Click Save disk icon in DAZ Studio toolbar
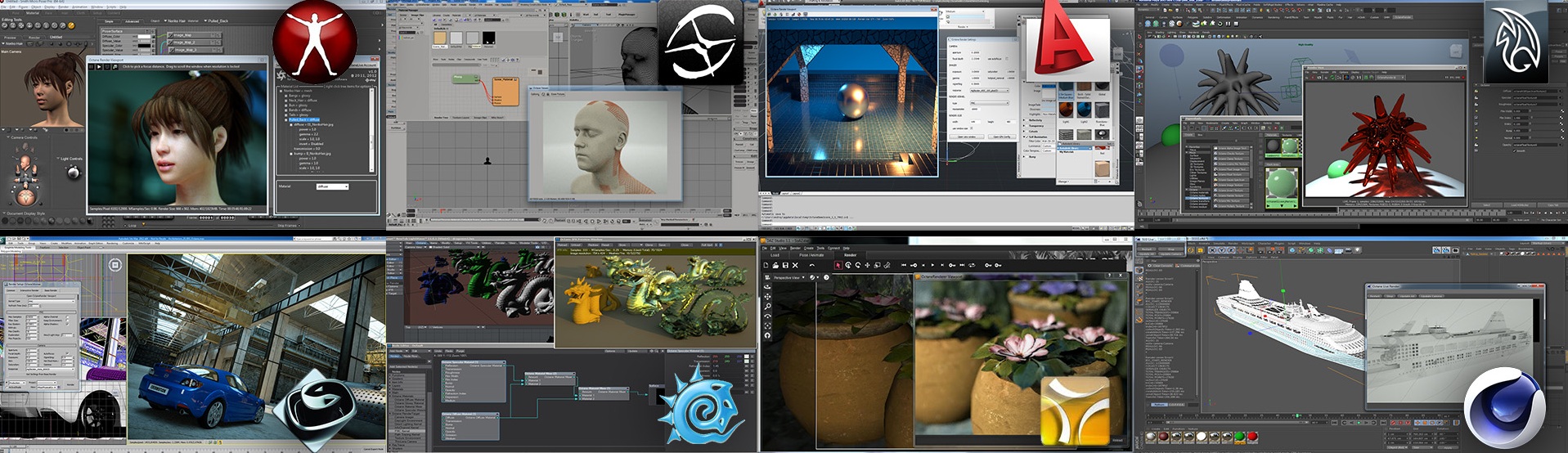The width and height of the screenshot is (1568, 453). [785, 265]
